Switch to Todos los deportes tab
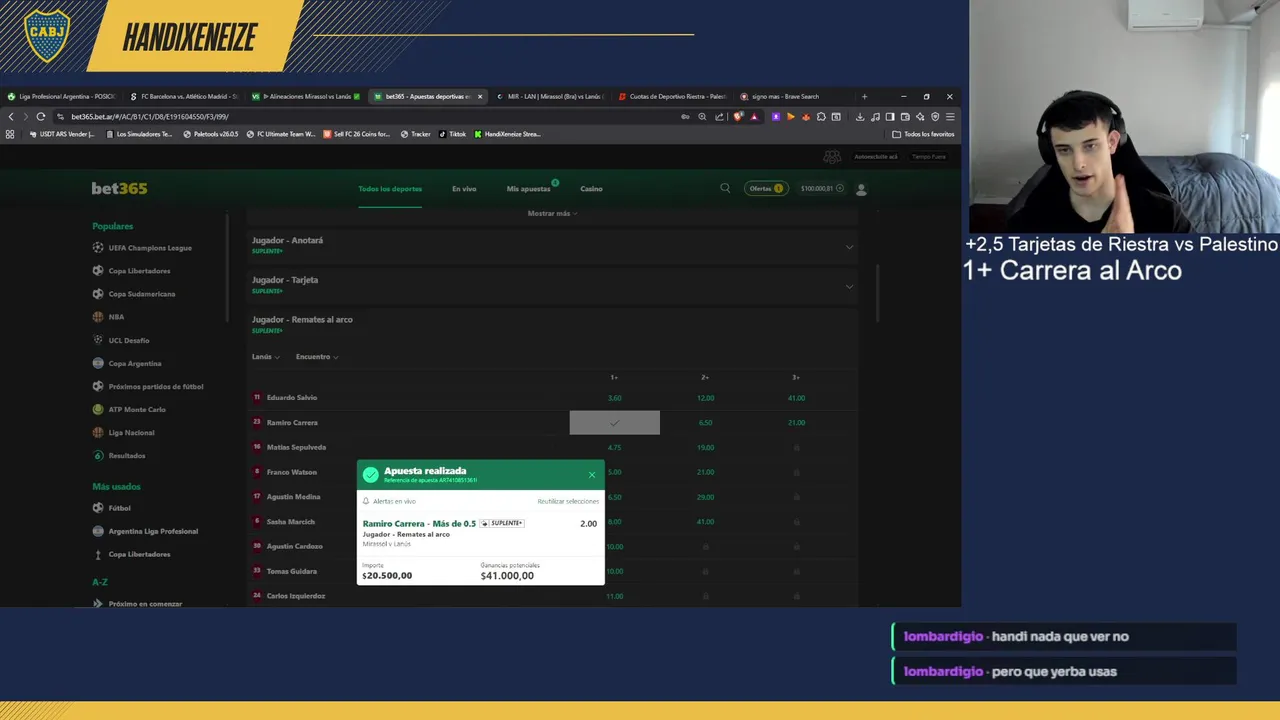Image resolution: width=1280 pixels, height=720 pixels. point(390,188)
